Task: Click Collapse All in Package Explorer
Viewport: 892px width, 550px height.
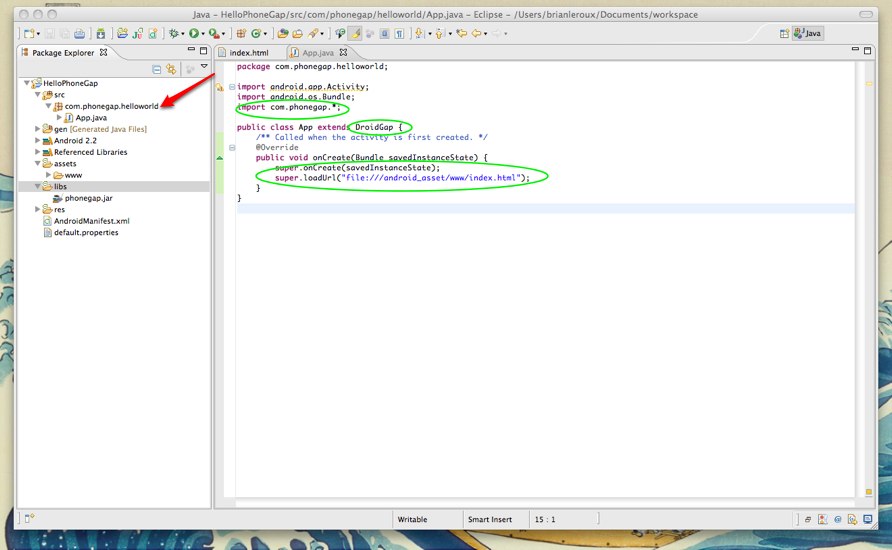Action: pyautogui.click(x=156, y=69)
